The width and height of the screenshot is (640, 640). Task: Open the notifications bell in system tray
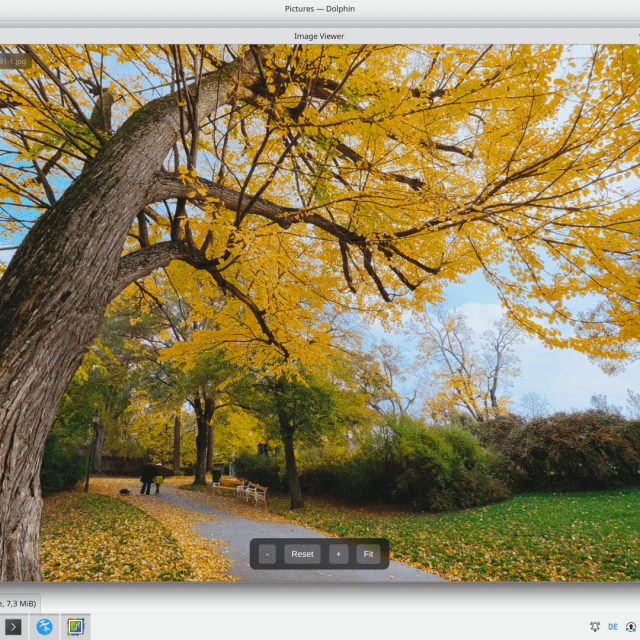tap(595, 627)
